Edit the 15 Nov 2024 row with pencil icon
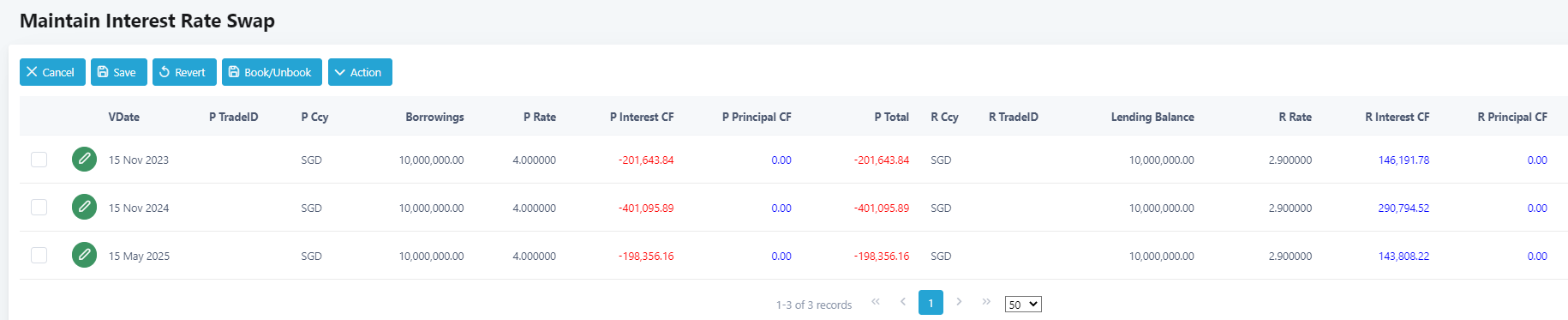This screenshot has height=320, width=1568. click(84, 207)
